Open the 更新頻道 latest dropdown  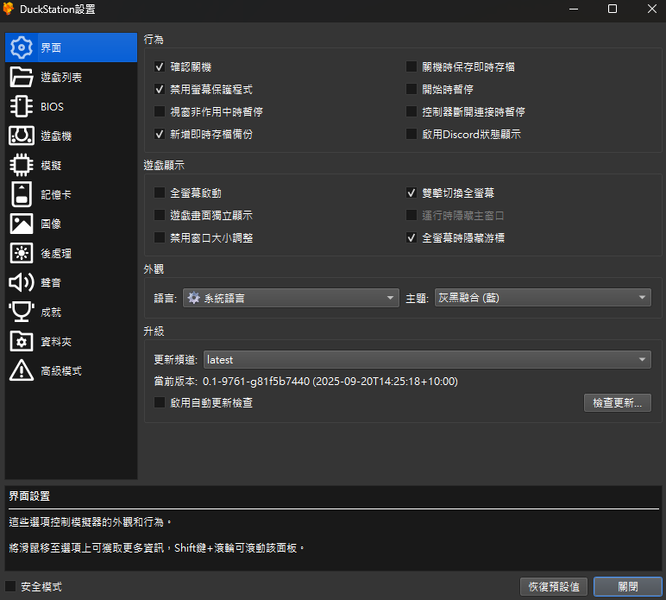point(427,360)
